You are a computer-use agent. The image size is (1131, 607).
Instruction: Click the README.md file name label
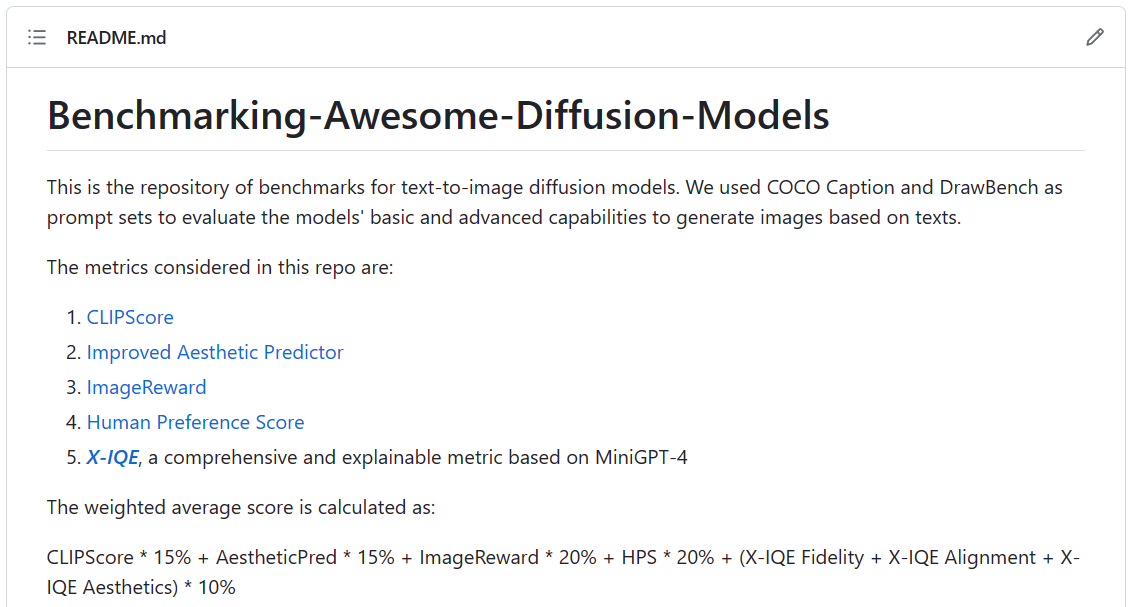(116, 38)
